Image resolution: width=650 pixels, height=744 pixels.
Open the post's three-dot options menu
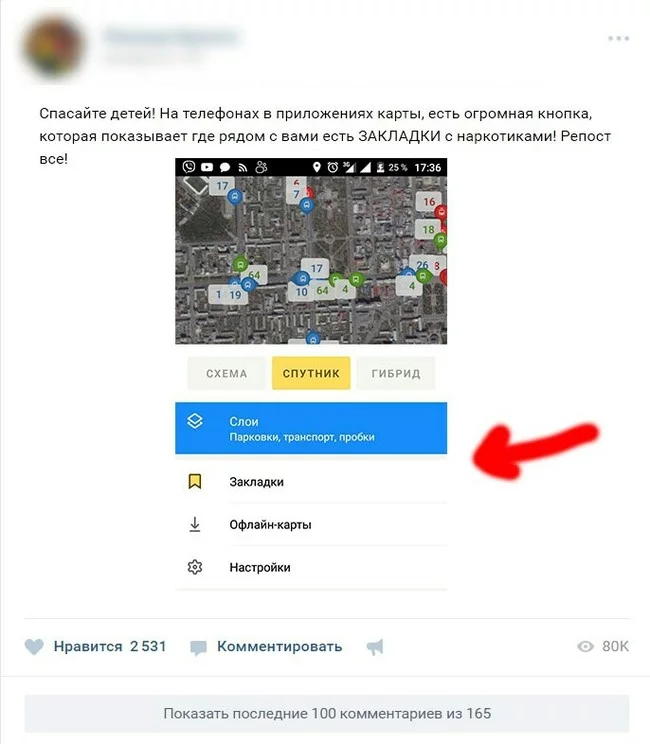(619, 38)
